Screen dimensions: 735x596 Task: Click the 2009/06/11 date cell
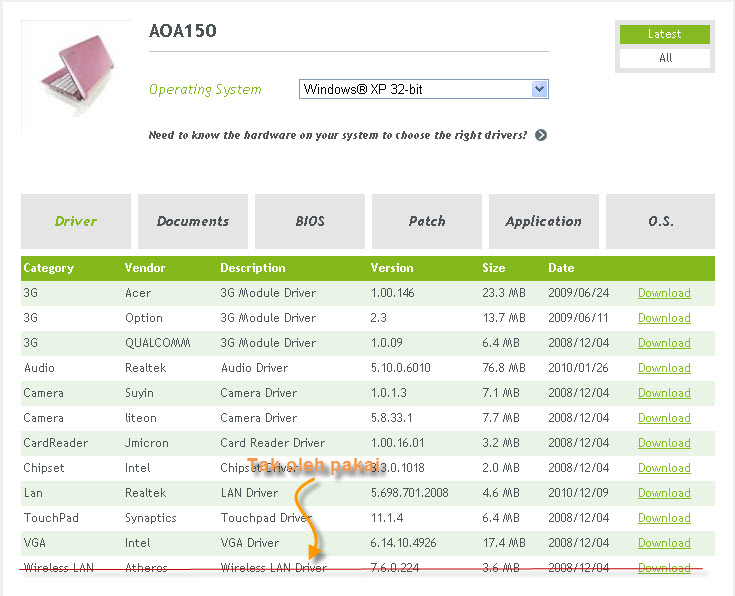pyautogui.click(x=578, y=318)
